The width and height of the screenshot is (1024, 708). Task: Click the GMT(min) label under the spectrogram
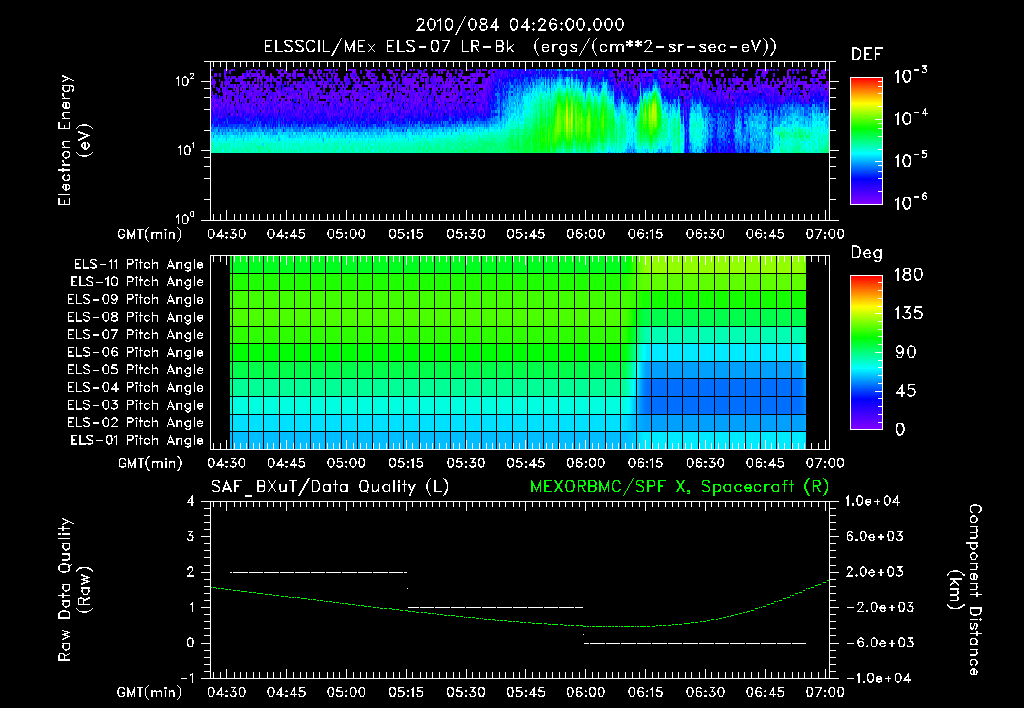coord(150,234)
